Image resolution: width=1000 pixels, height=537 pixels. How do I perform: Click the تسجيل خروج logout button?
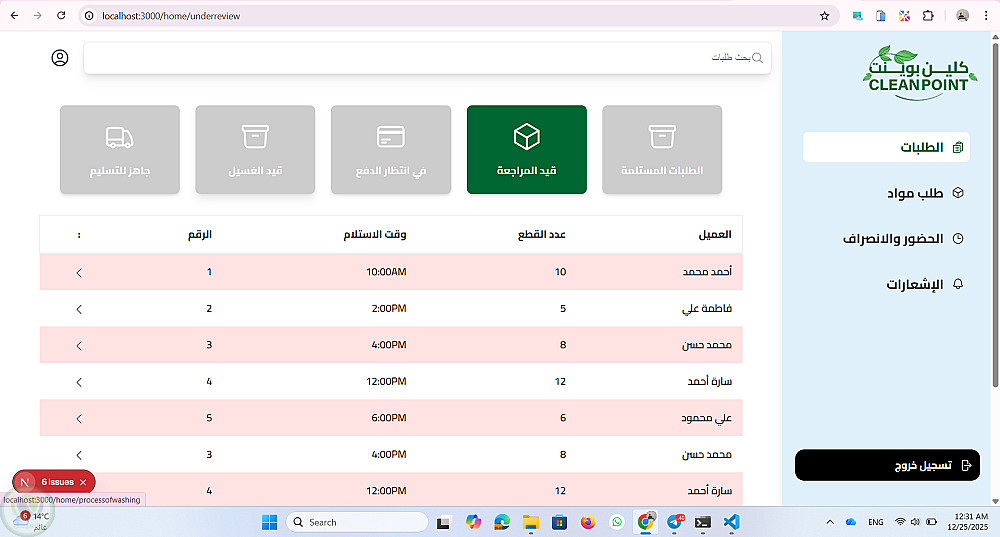tap(887, 465)
